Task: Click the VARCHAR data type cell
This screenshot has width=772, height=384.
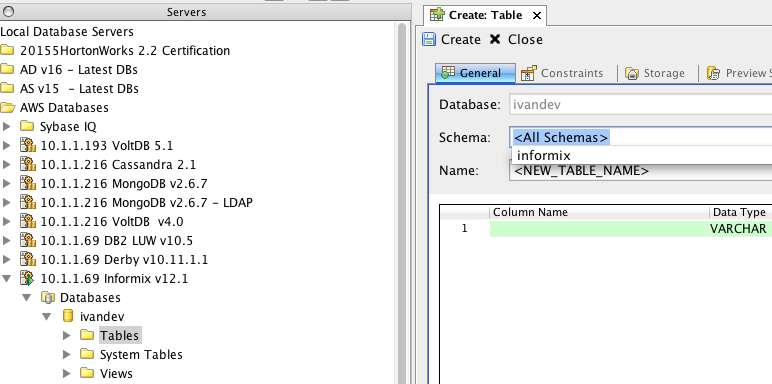Action: (740, 228)
